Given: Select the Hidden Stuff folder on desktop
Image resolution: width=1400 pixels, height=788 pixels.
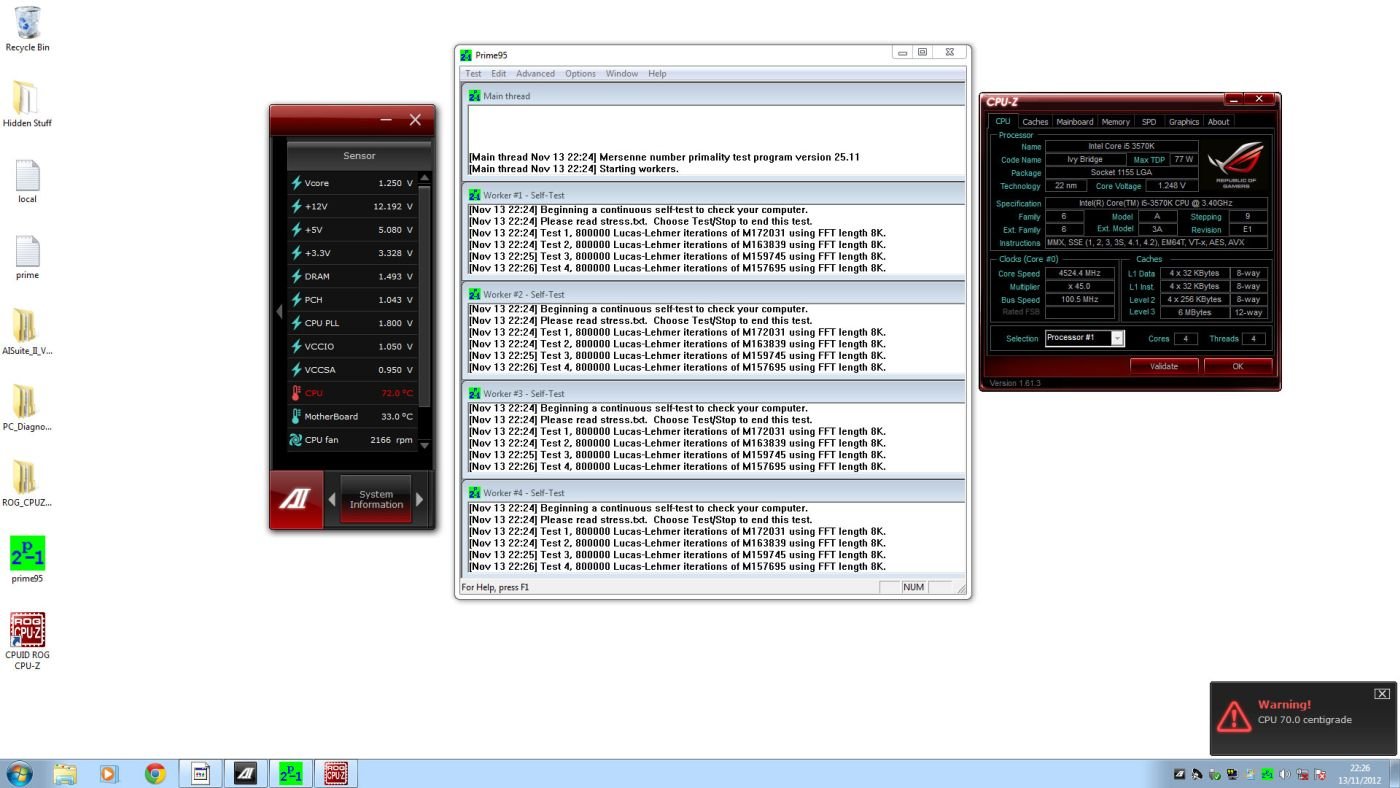Looking at the screenshot, I should coord(27,104).
